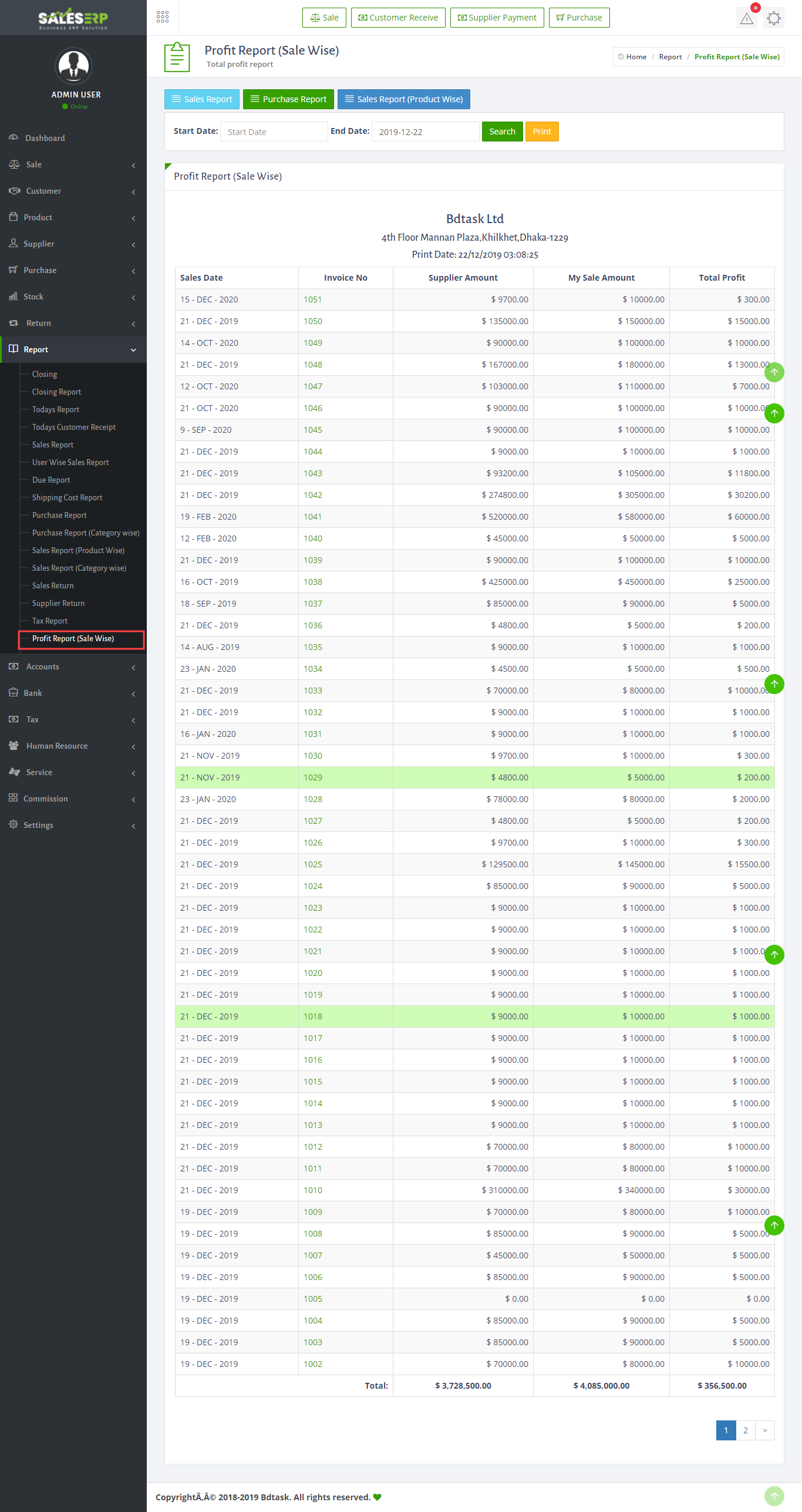Click the admin user avatar
The width and height of the screenshot is (802, 1512).
(73, 66)
